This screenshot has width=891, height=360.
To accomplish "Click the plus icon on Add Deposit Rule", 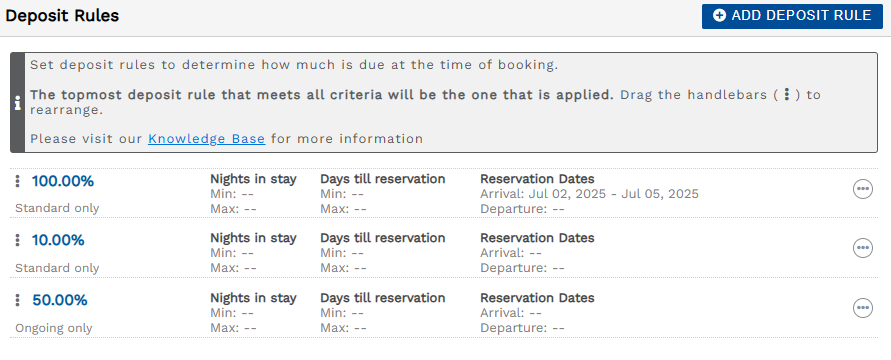I will click(719, 16).
